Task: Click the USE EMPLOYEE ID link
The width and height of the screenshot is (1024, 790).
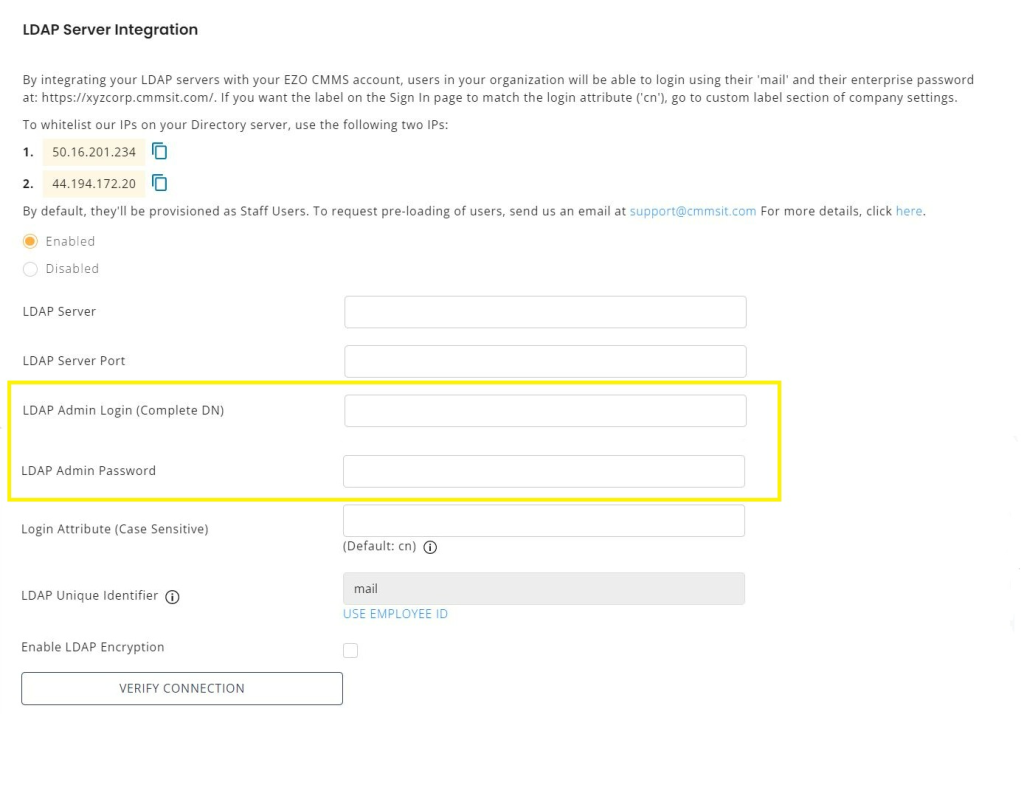Action: point(395,614)
